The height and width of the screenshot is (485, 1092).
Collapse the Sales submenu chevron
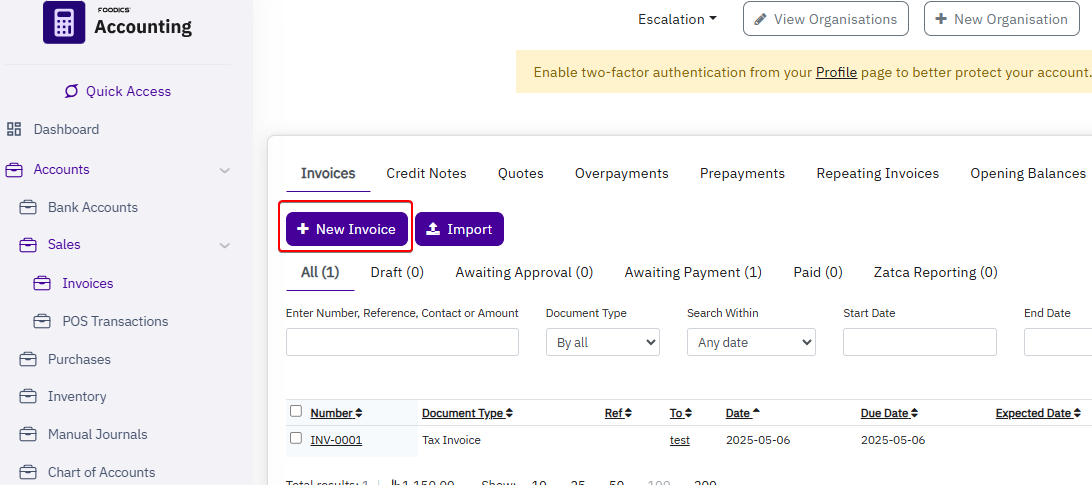coord(225,245)
